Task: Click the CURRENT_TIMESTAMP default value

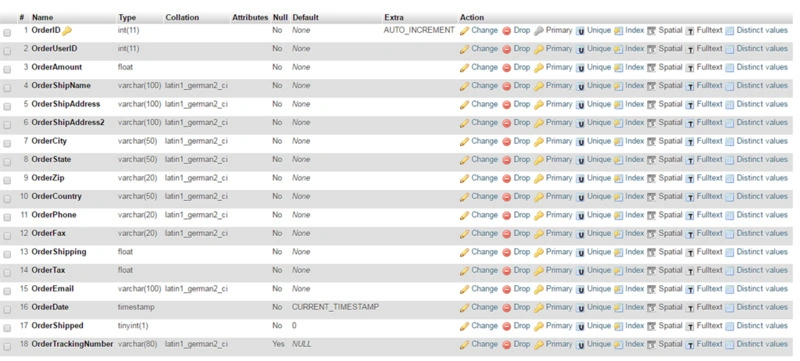Action: pyautogui.click(x=335, y=307)
